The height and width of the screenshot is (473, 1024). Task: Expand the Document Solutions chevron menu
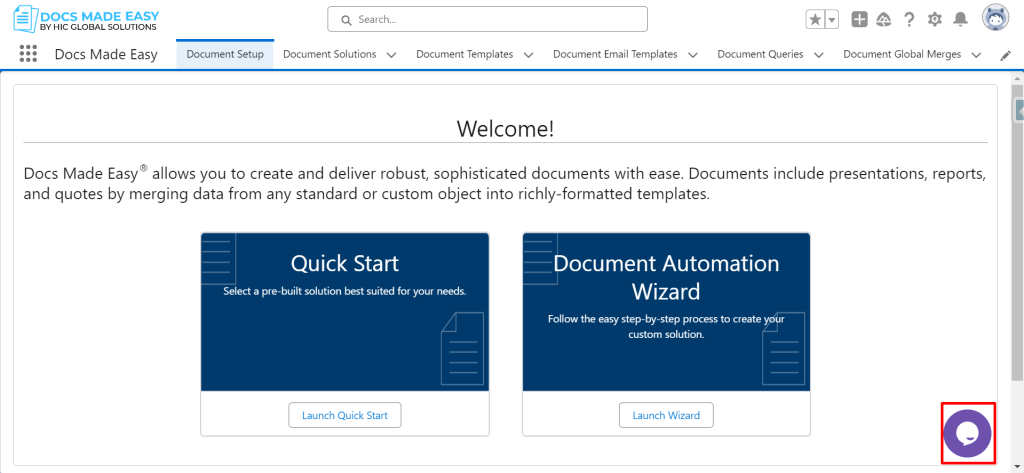(x=391, y=55)
